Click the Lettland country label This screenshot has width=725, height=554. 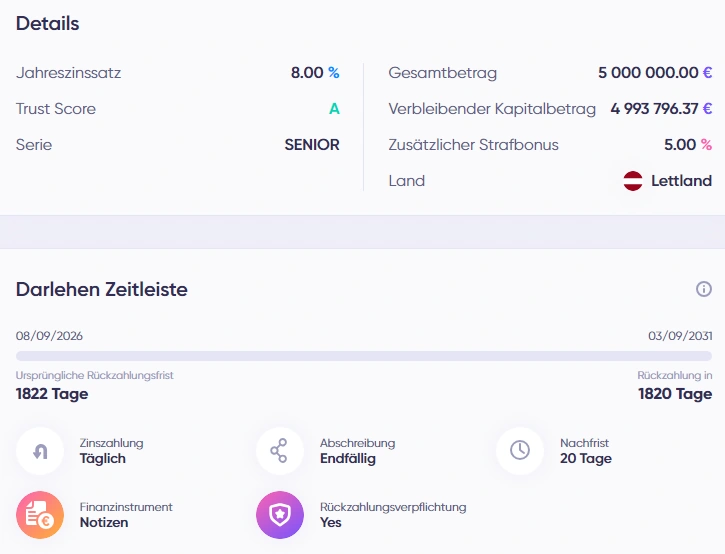(682, 181)
